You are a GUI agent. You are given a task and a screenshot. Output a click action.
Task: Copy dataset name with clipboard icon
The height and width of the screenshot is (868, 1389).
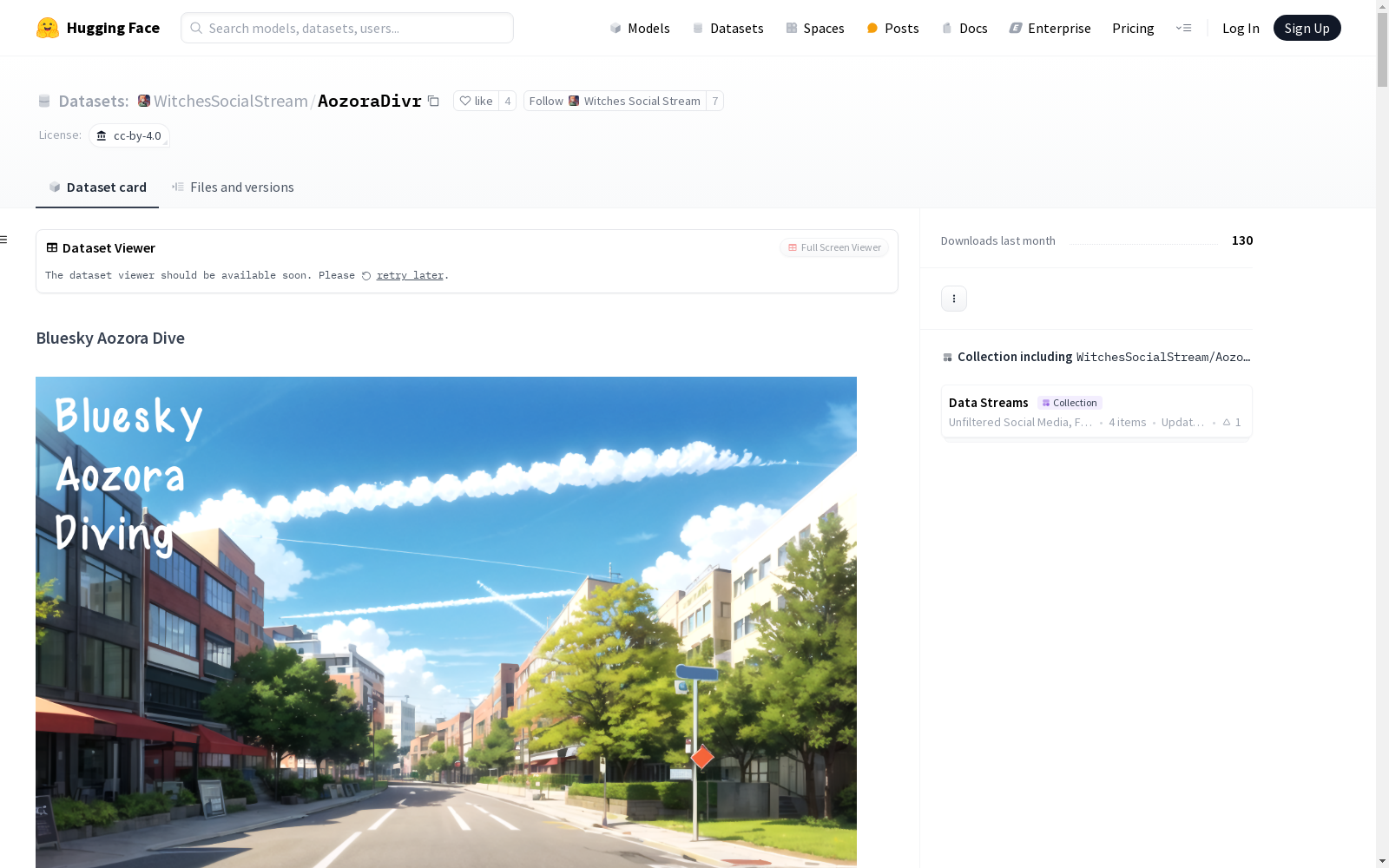[433, 101]
